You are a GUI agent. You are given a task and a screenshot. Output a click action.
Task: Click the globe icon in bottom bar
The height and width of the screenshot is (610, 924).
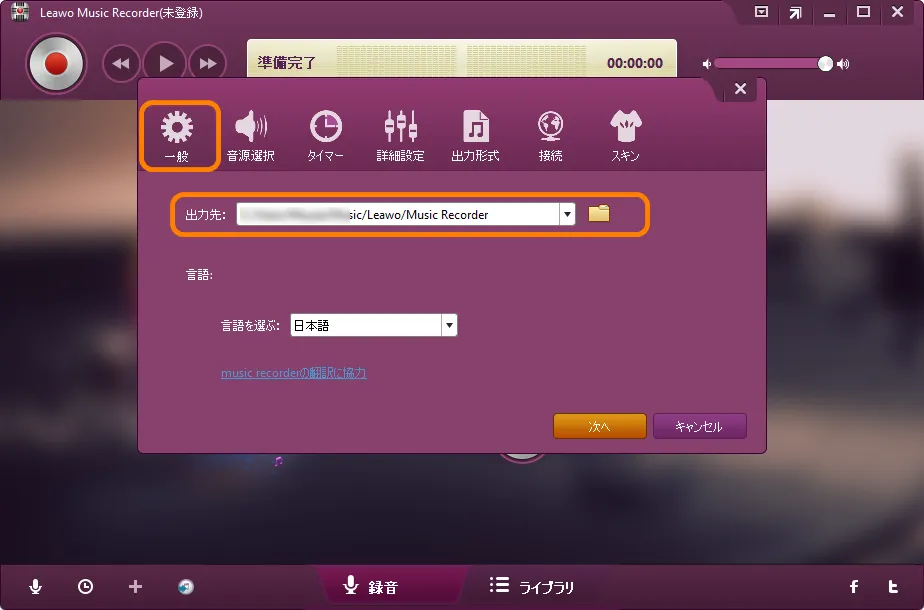pyautogui.click(x=186, y=586)
